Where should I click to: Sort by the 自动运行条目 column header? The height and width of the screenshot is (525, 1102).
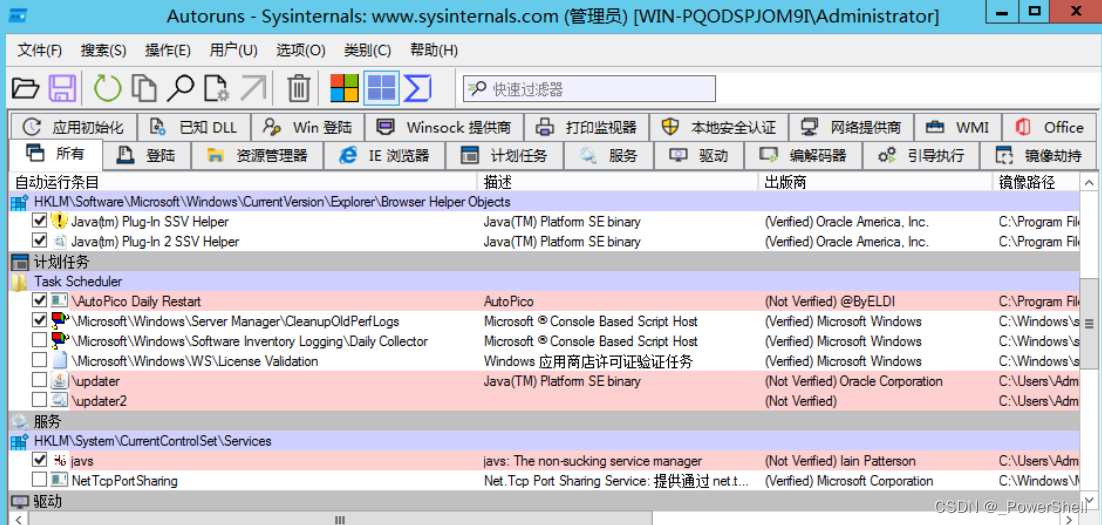[243, 182]
